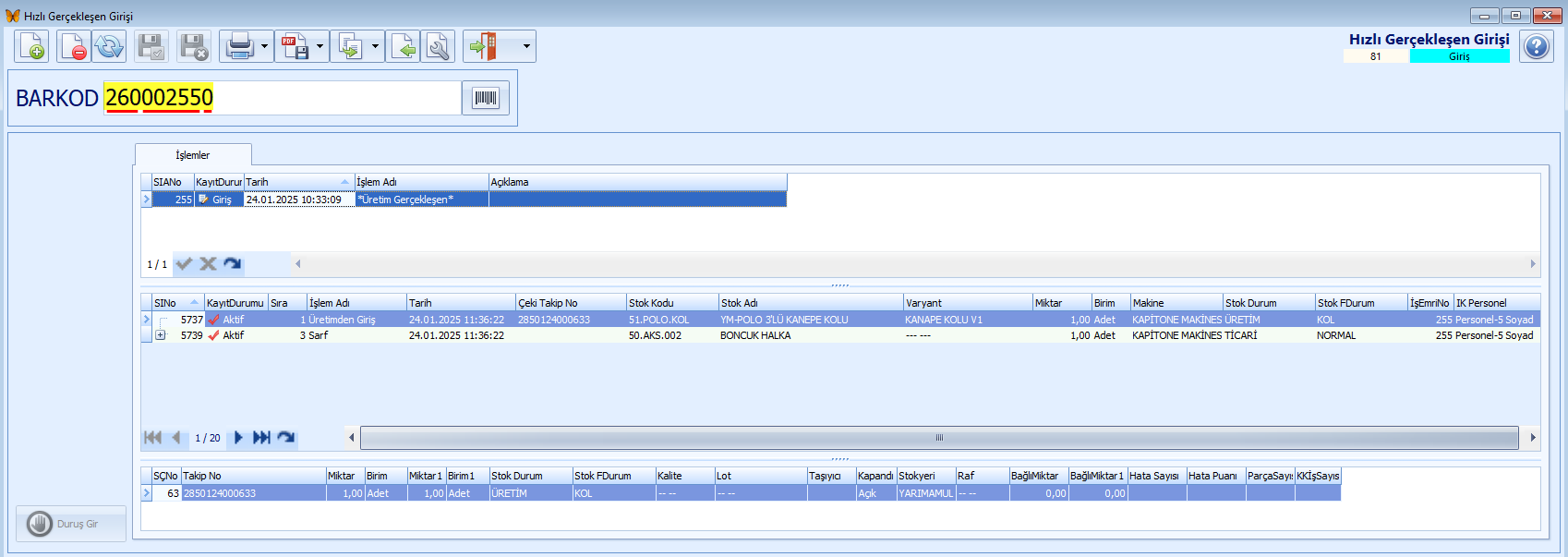Click right scroll arrow of the İşlemler top grid
Screen dimensions: 1568x557
point(1533,264)
